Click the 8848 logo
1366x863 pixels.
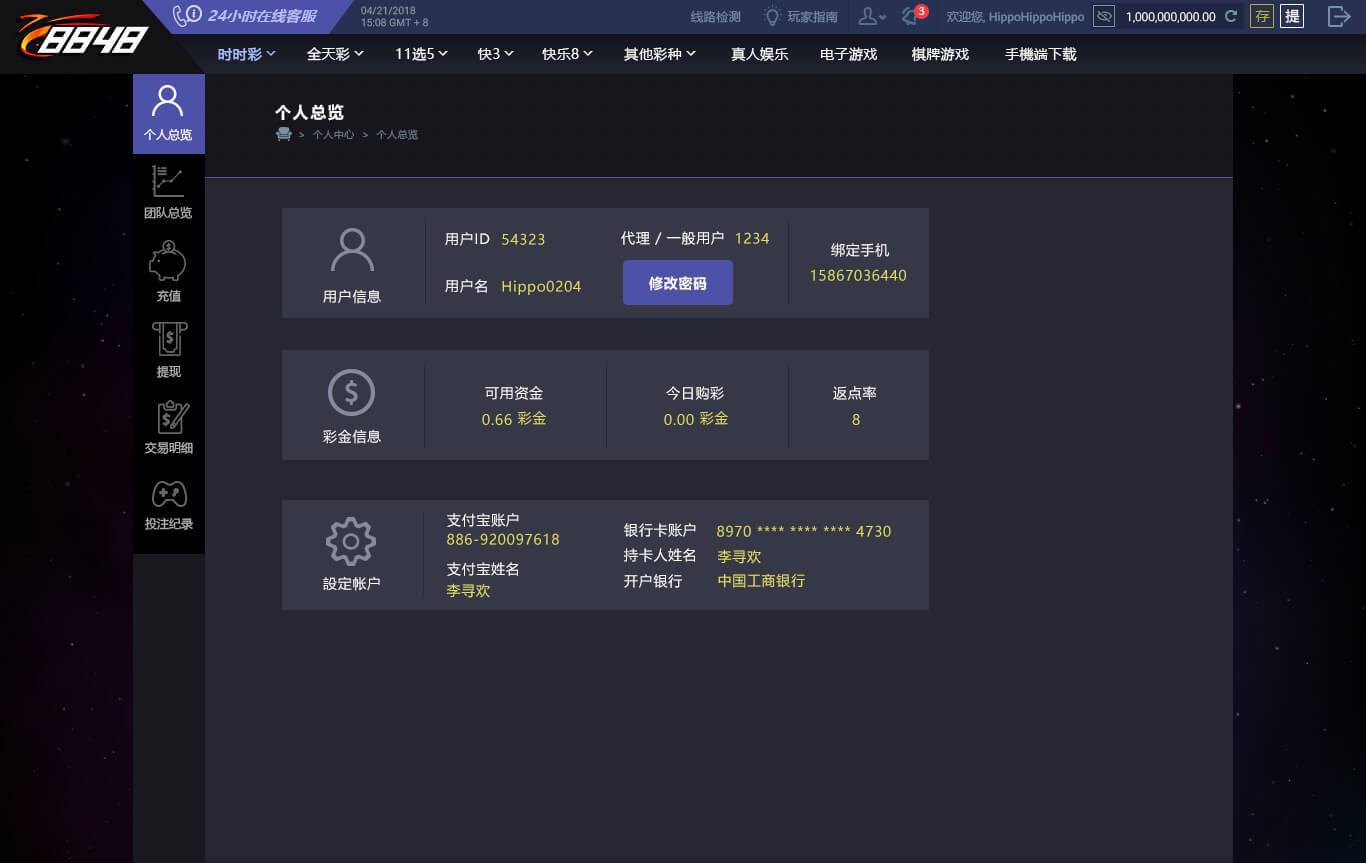coord(83,36)
